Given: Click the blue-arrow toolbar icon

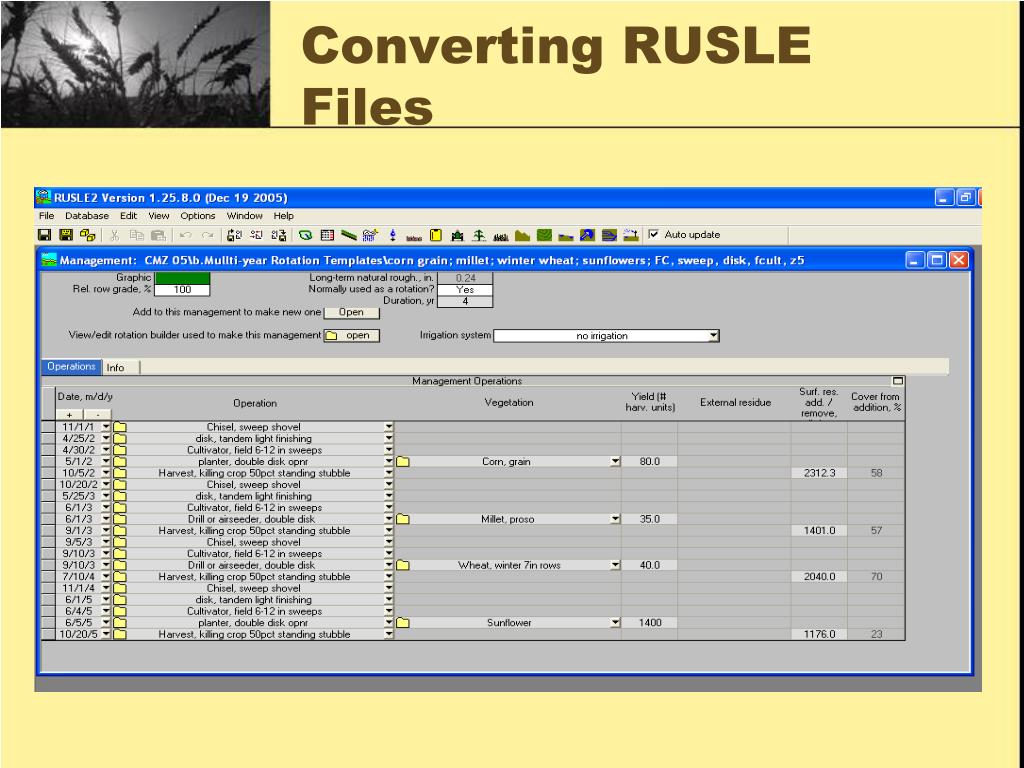Looking at the screenshot, I should 587,235.
